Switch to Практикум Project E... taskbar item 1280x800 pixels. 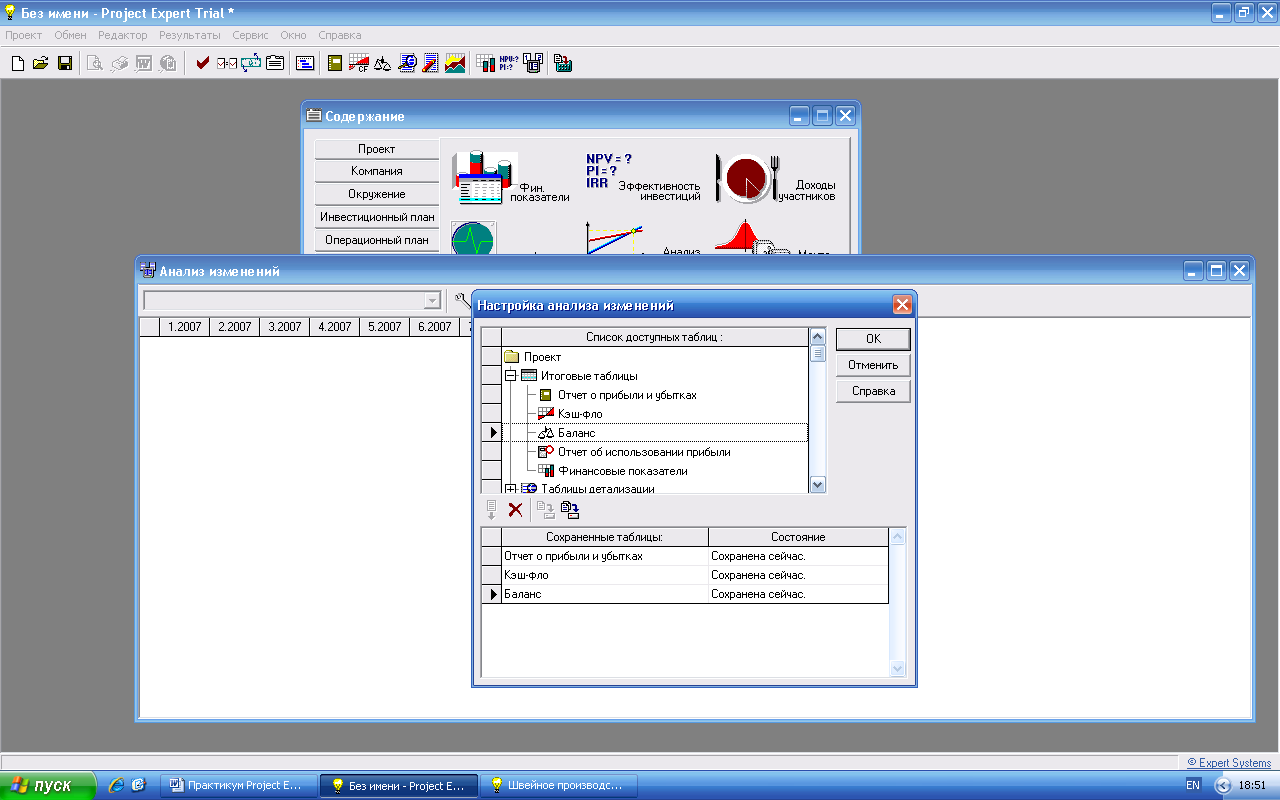[239, 786]
